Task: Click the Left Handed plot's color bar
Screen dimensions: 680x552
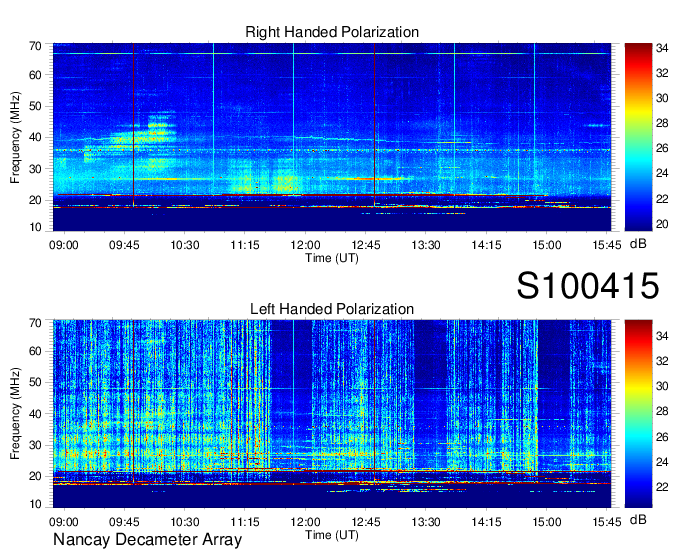Action: pyautogui.click(x=638, y=414)
